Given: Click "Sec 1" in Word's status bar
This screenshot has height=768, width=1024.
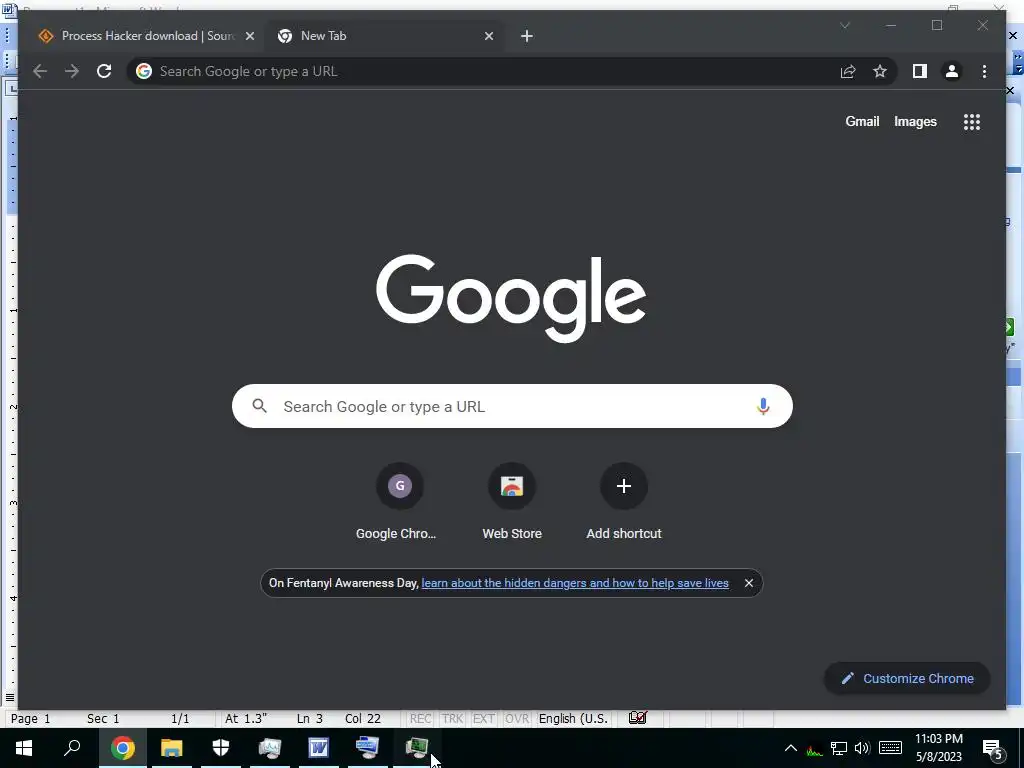Looking at the screenshot, I should [x=103, y=719].
